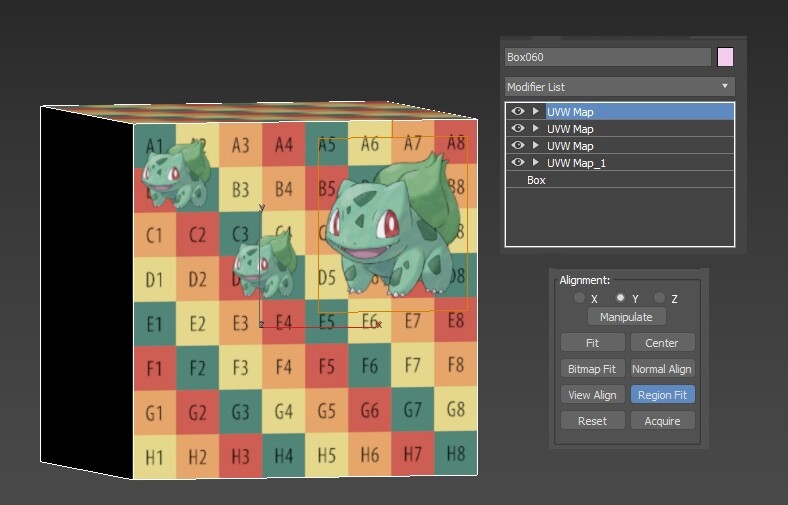Toggle the Region Fit button
788x505 pixels.
(662, 395)
